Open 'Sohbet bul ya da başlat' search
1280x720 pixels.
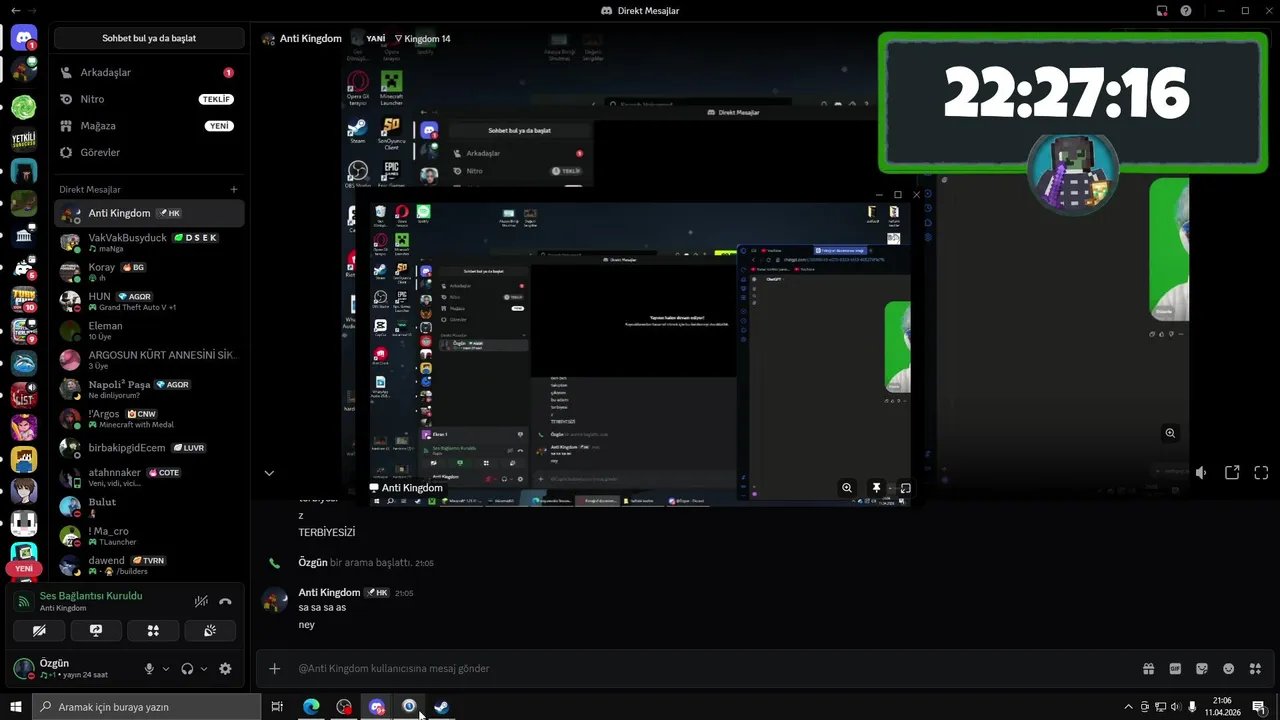tap(149, 38)
